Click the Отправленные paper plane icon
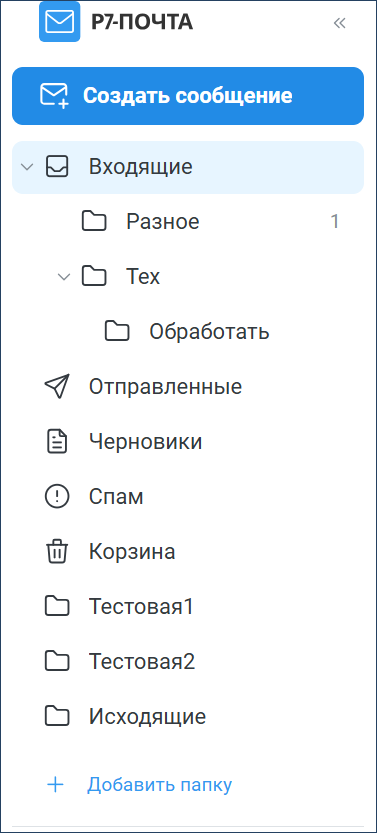This screenshot has height=834, width=378. (x=56, y=387)
